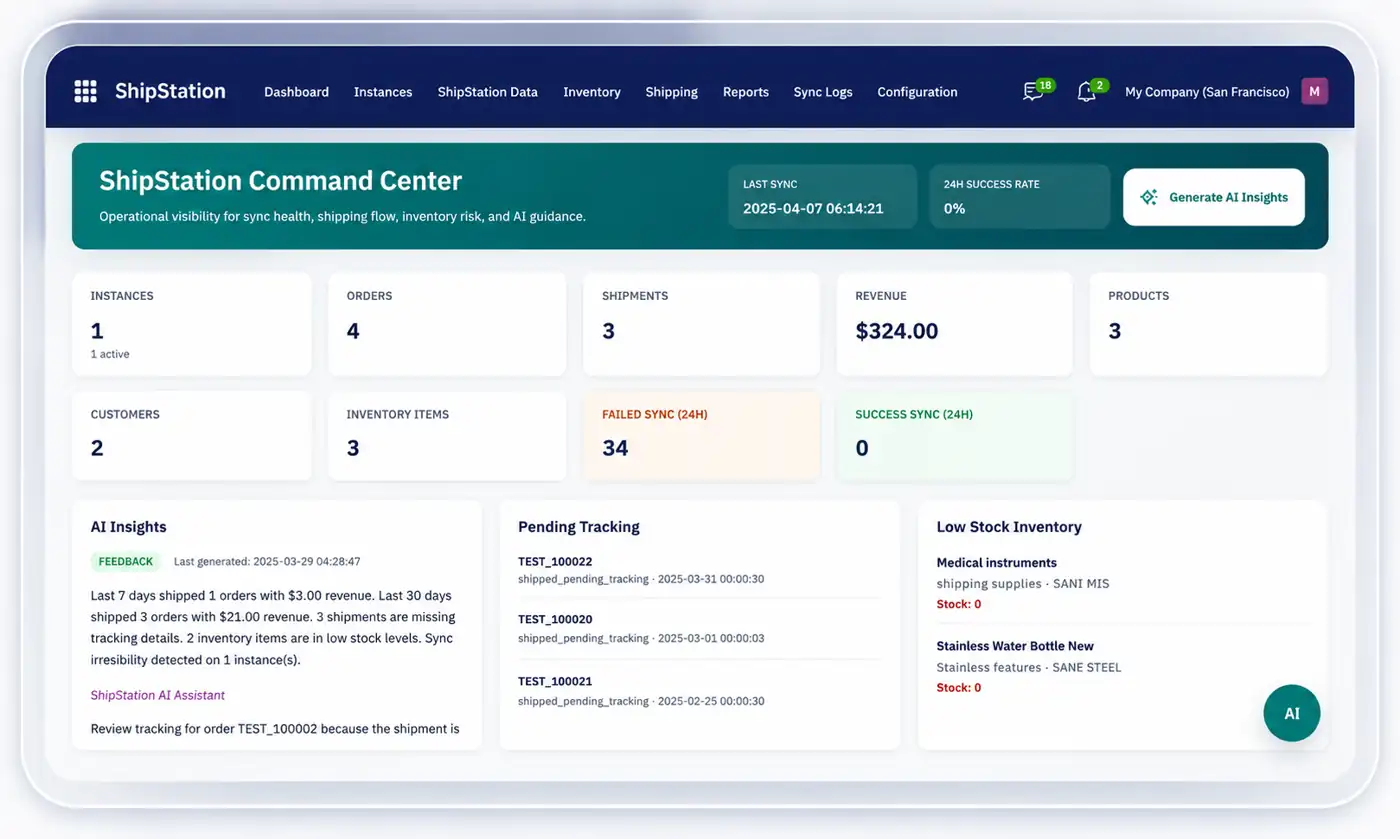1400x839 pixels.
Task: Click the '1 active' instances label
Action: pyautogui.click(x=110, y=354)
